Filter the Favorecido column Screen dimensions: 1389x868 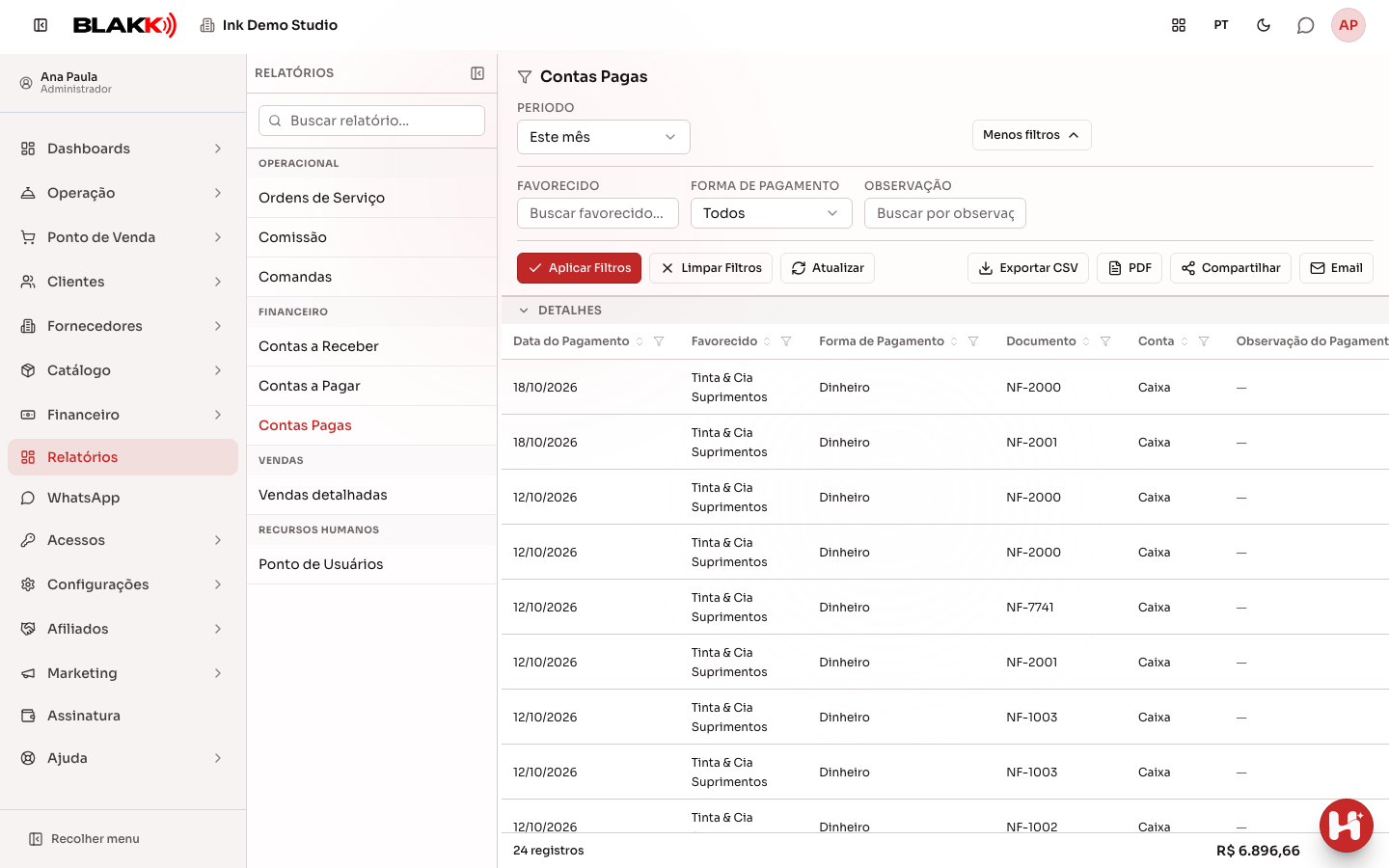pyautogui.click(x=786, y=341)
